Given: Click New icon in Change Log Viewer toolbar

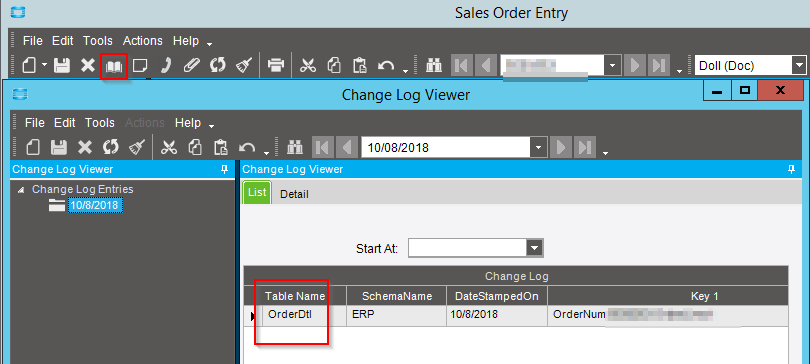Looking at the screenshot, I should (x=33, y=148).
